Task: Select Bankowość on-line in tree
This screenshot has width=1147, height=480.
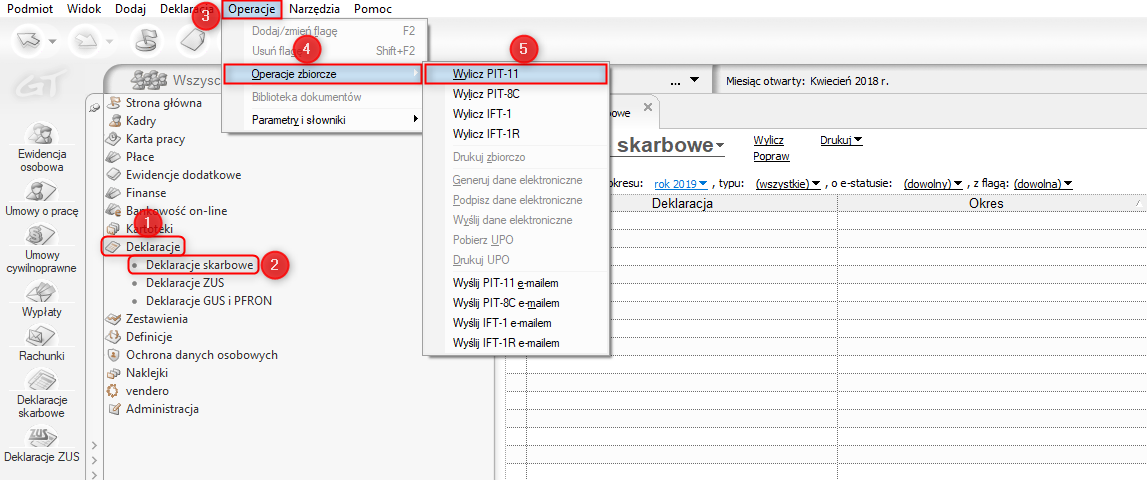Action: (176, 211)
